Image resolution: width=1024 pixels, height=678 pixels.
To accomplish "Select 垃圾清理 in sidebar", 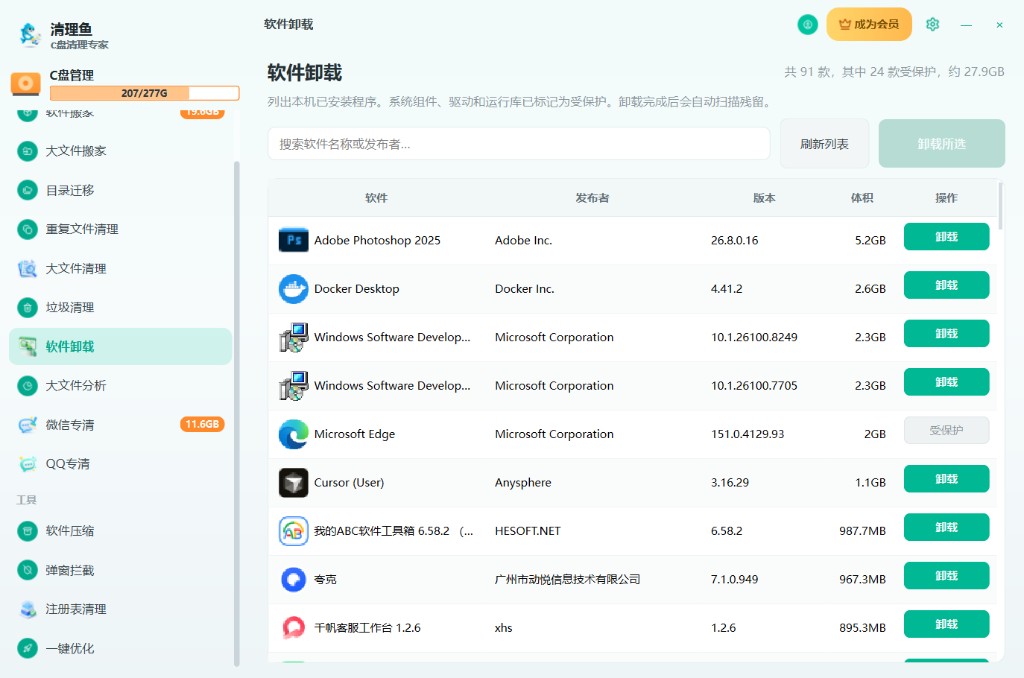I will click(x=121, y=307).
